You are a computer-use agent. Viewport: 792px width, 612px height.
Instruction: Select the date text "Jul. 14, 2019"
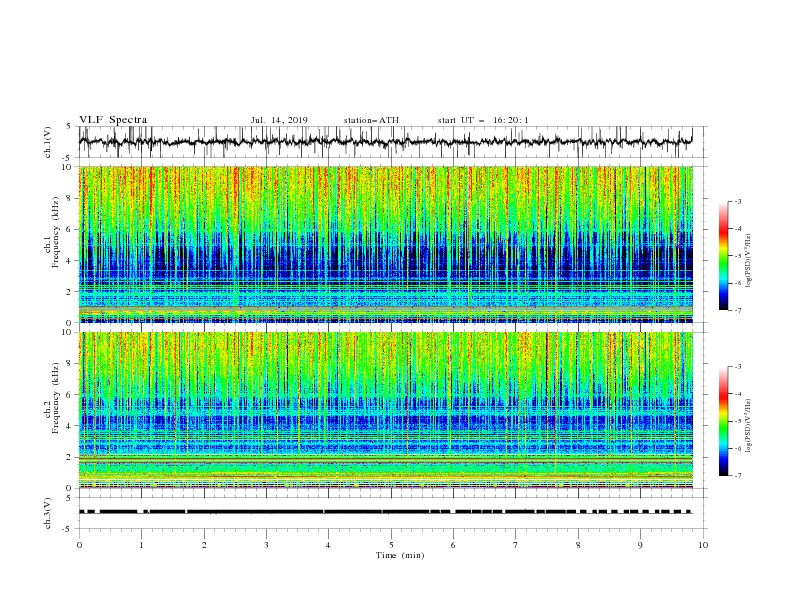[x=279, y=120]
